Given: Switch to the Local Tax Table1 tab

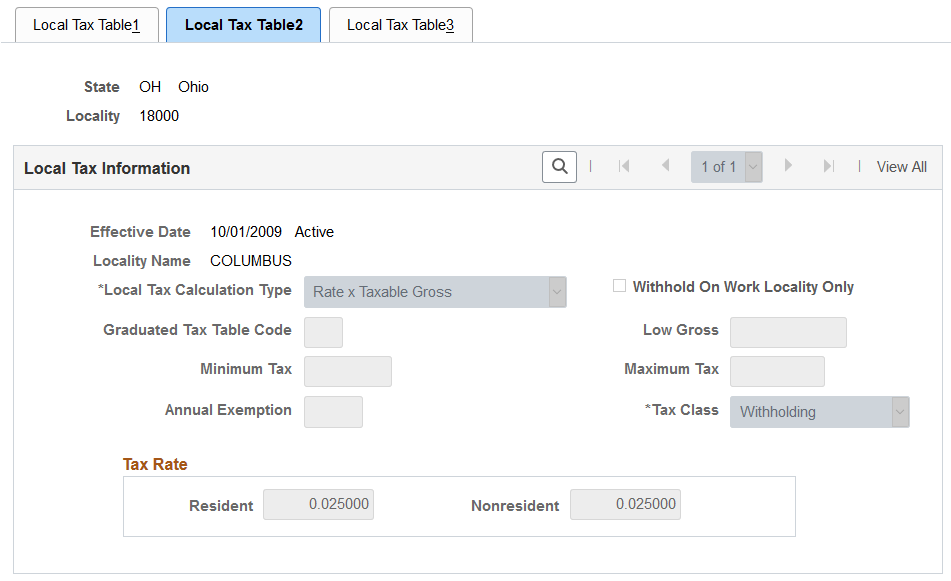Looking at the screenshot, I should [x=87, y=25].
